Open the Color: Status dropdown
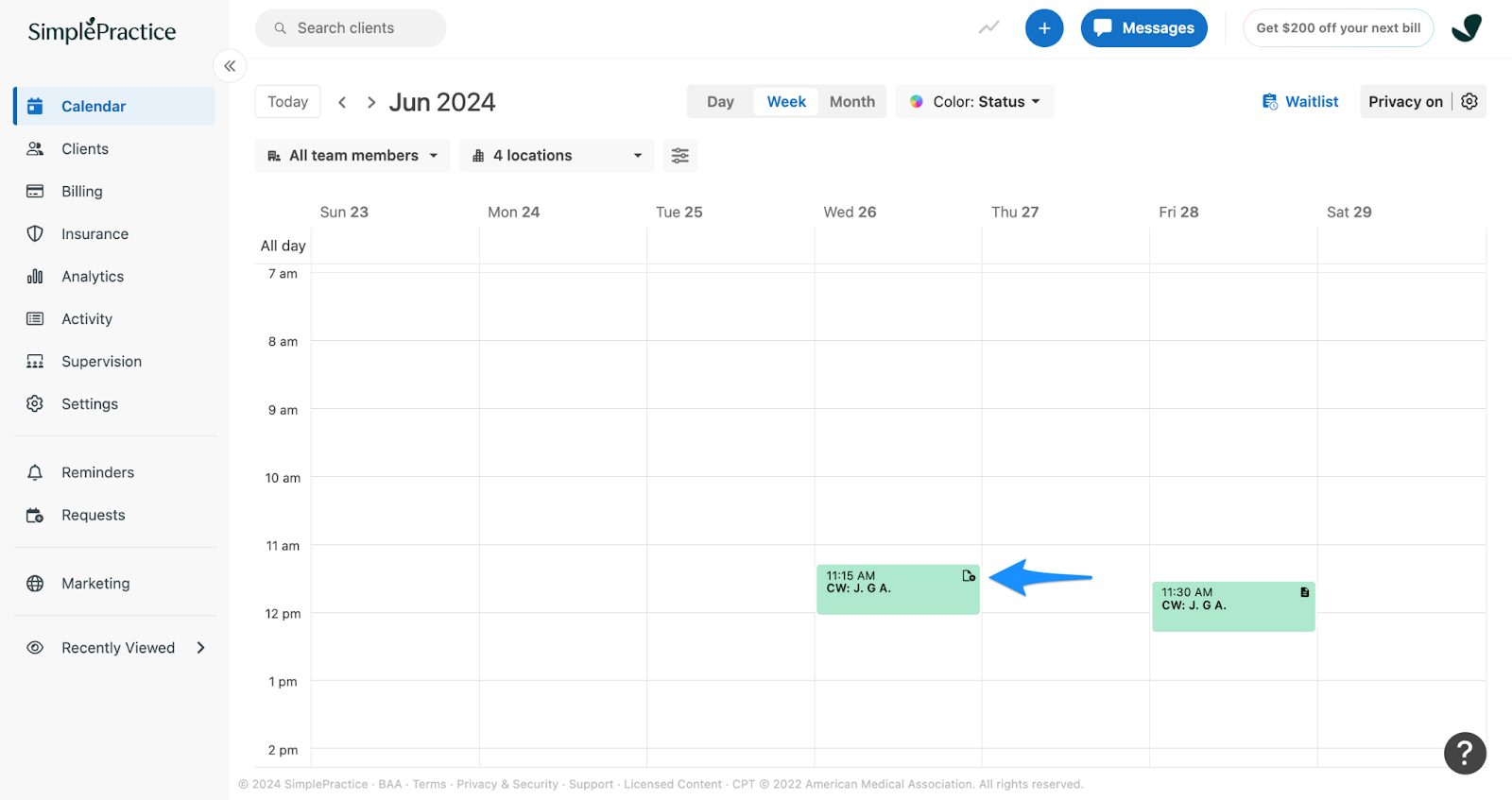The height and width of the screenshot is (800, 1512). [x=974, y=101]
